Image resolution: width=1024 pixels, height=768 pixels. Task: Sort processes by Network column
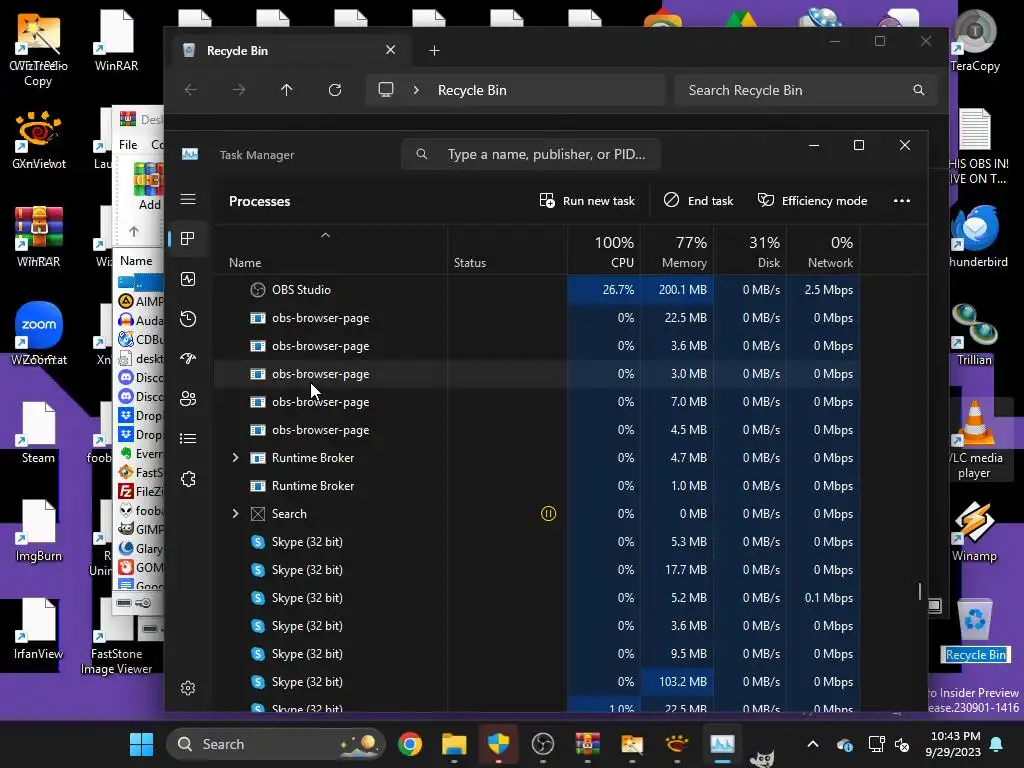click(824, 252)
